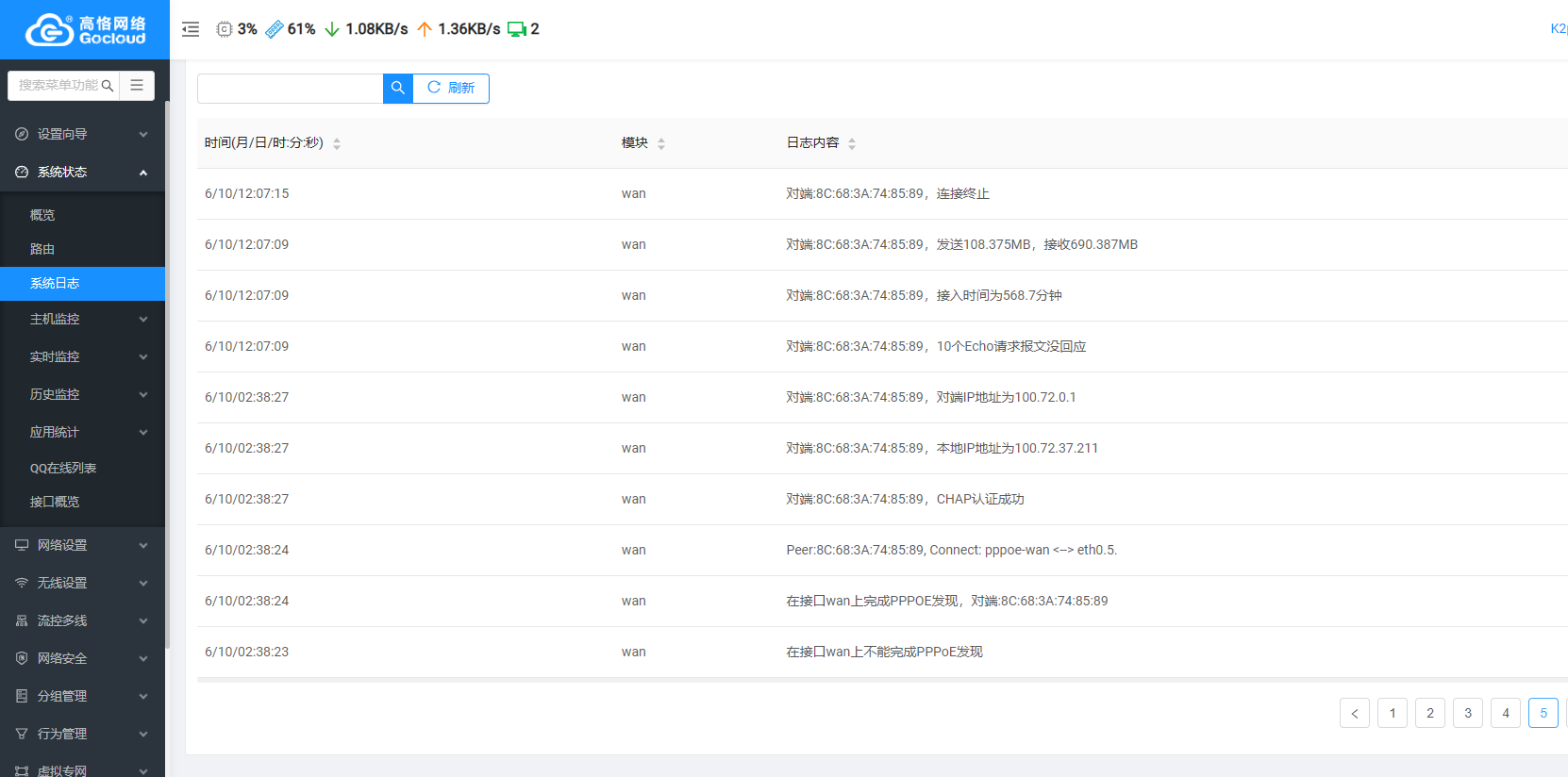Expand the 实时监控 submenu chevron
The width and height of the screenshot is (1568, 777).
point(143,356)
